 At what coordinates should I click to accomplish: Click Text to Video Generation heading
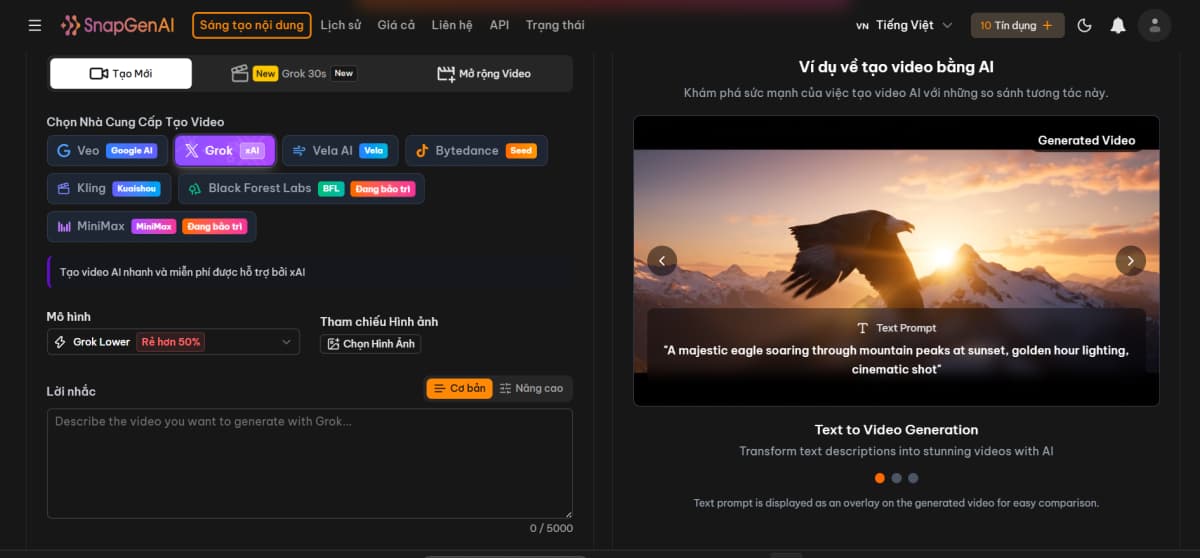tap(896, 429)
